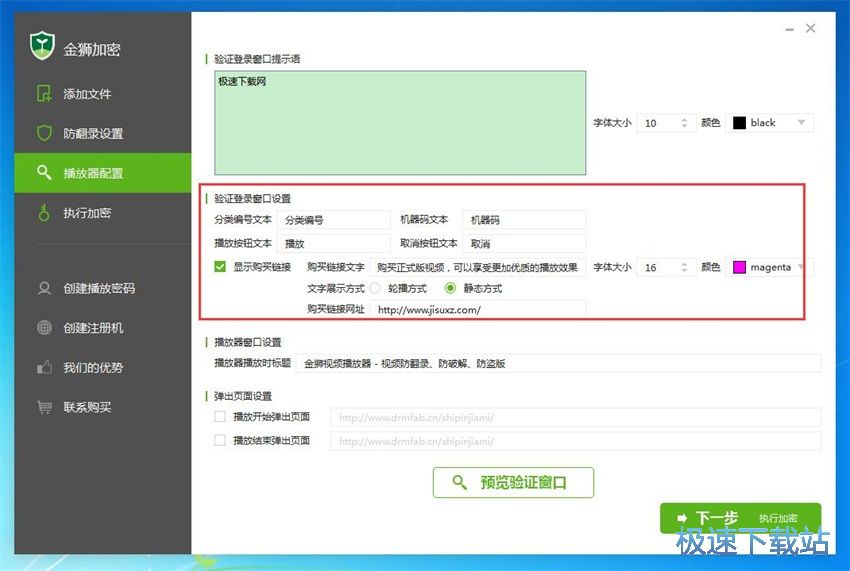850x571 pixels.
Task: Select the 轮播方式 radio button
Action: tap(375, 288)
